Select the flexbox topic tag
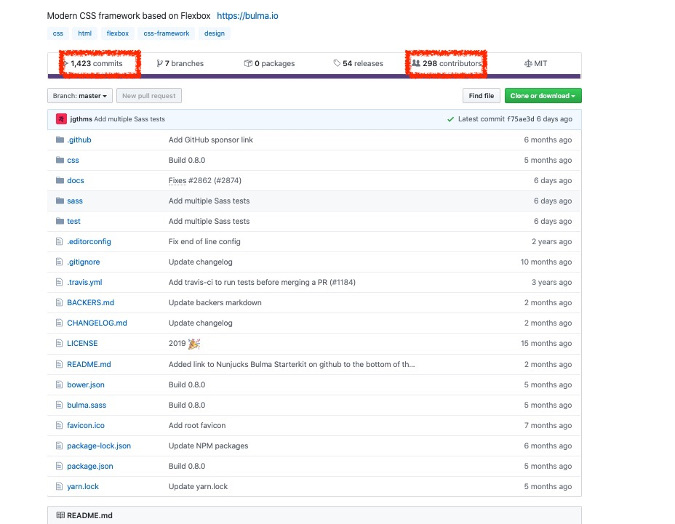The height and width of the screenshot is (524, 675). click(118, 33)
